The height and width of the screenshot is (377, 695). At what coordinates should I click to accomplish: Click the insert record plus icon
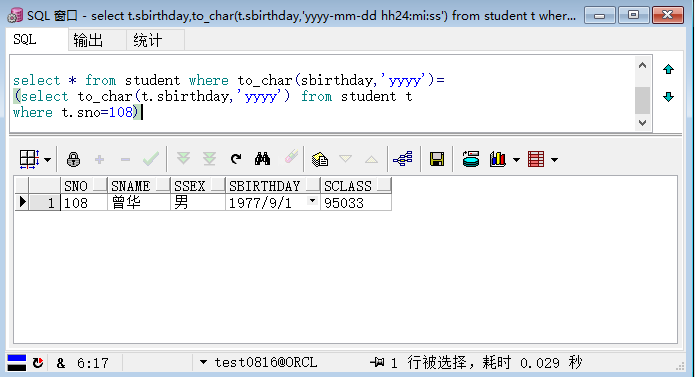(99, 159)
